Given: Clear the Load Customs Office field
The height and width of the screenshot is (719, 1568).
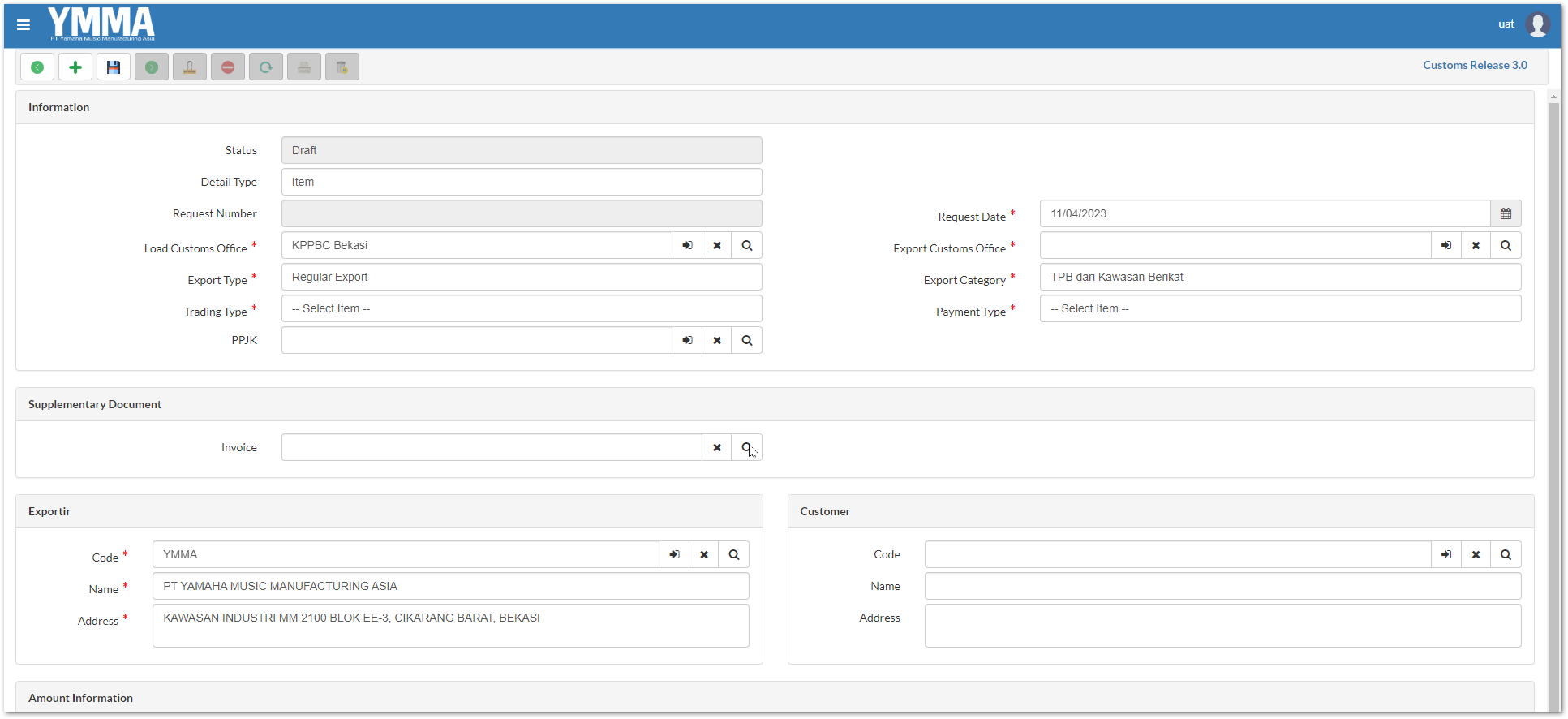Looking at the screenshot, I should 717,246.
